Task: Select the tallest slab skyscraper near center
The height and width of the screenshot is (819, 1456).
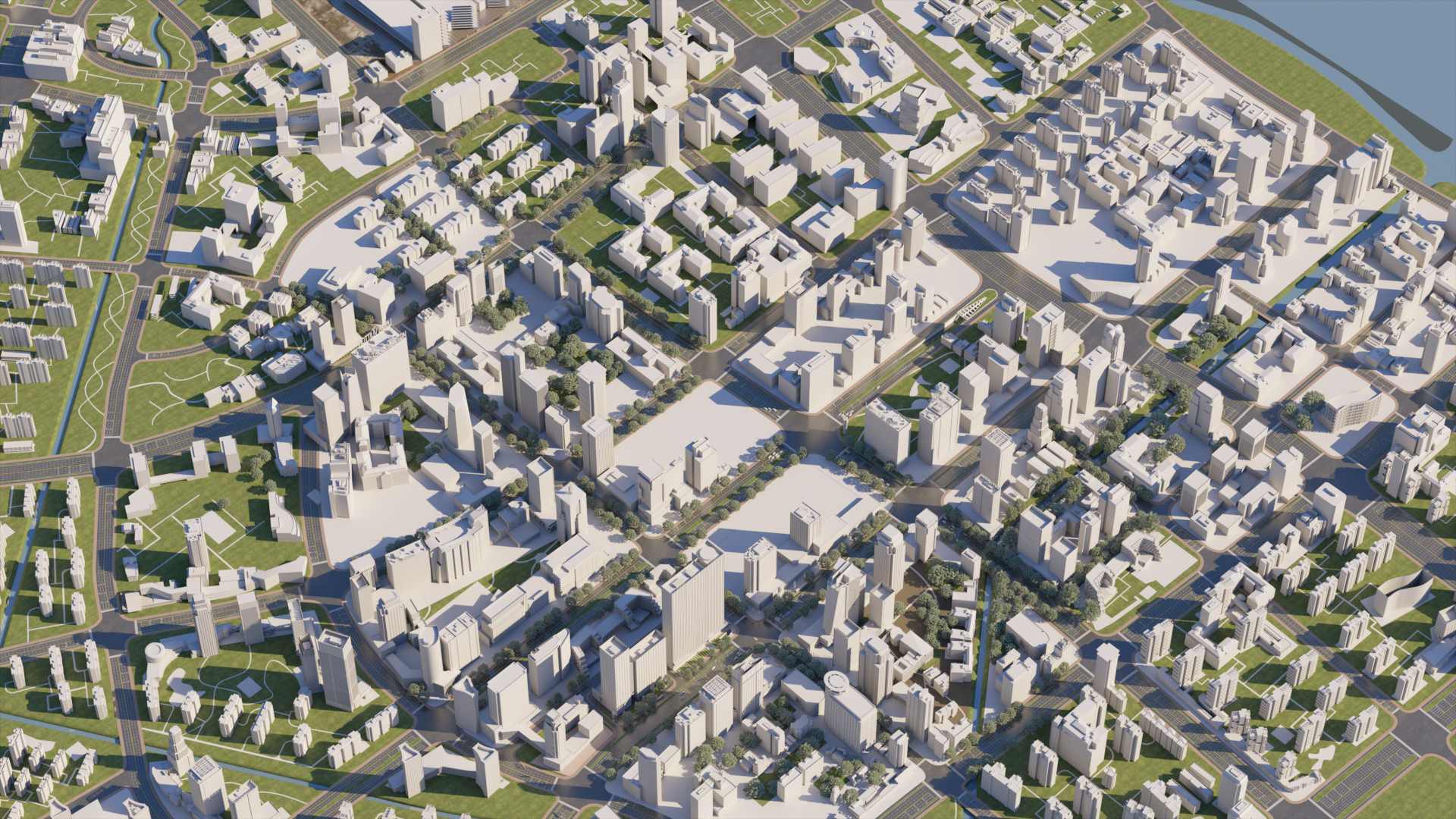Action: tap(692, 610)
